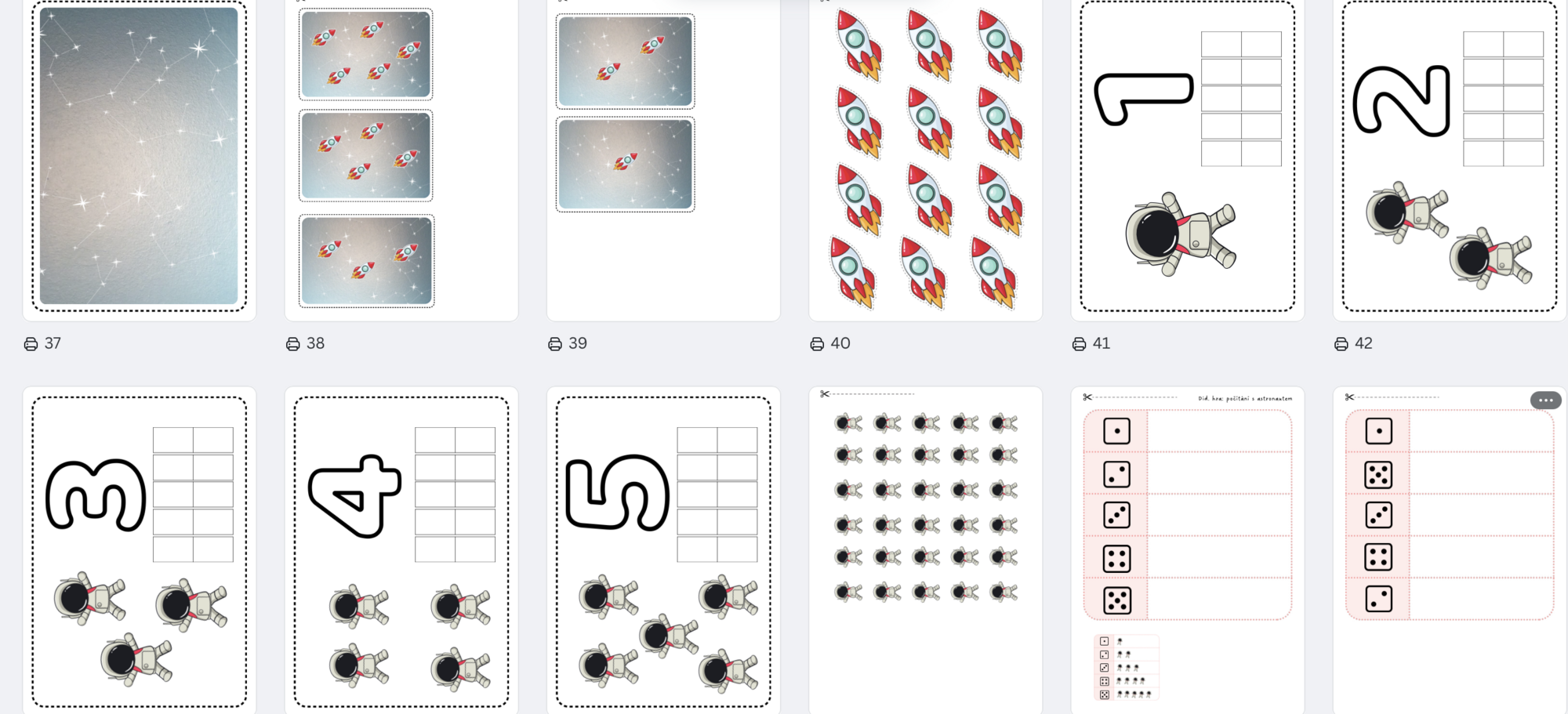Select the number 3 astronaut counting page
The width and height of the screenshot is (1568, 714).
(140, 550)
